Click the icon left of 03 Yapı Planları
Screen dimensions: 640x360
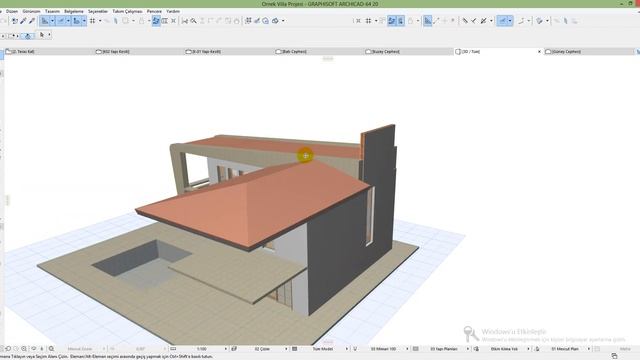[x=416, y=349]
